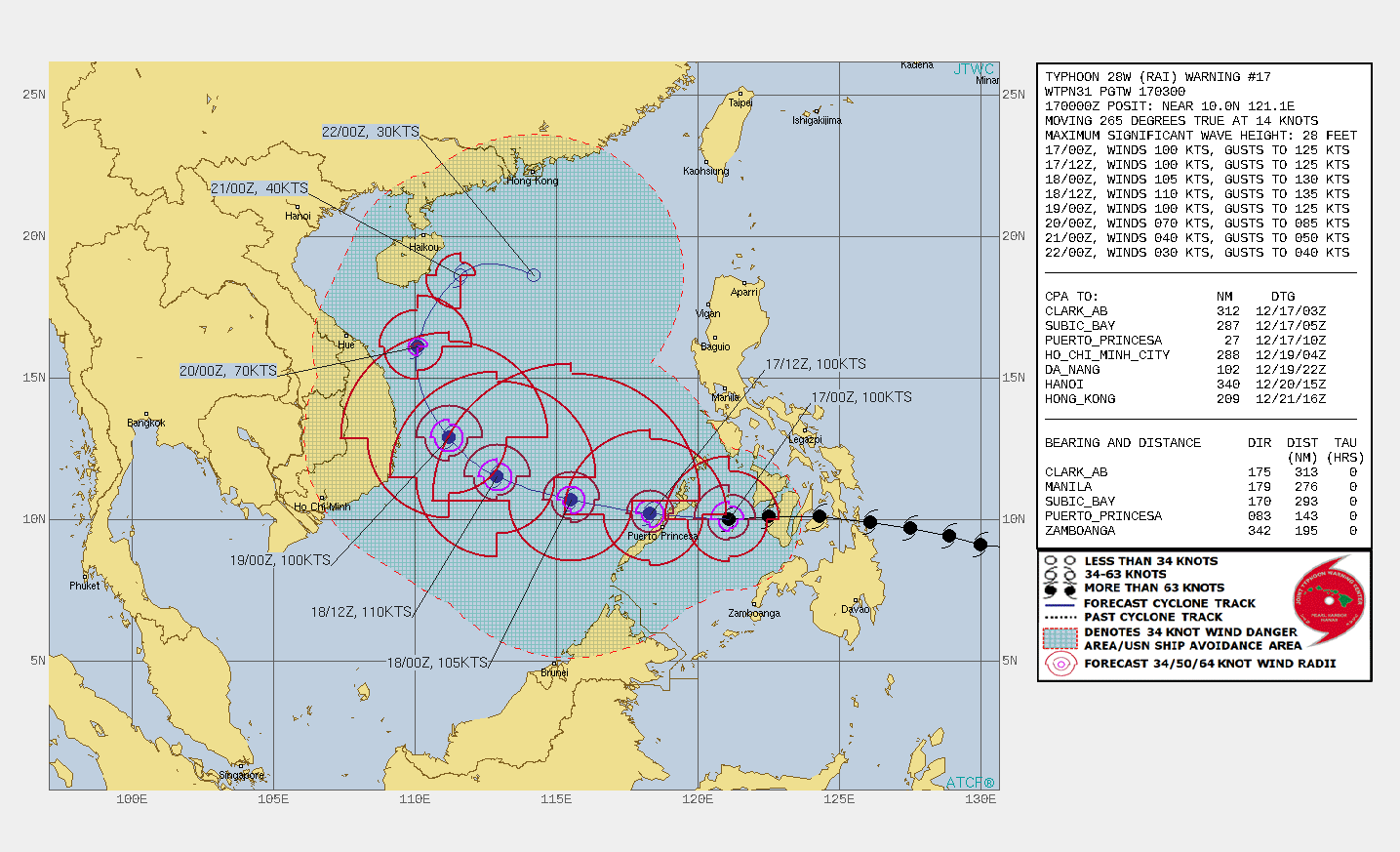
Task: Click the blue forecast cyclone track legend line
Action: coord(1060,604)
